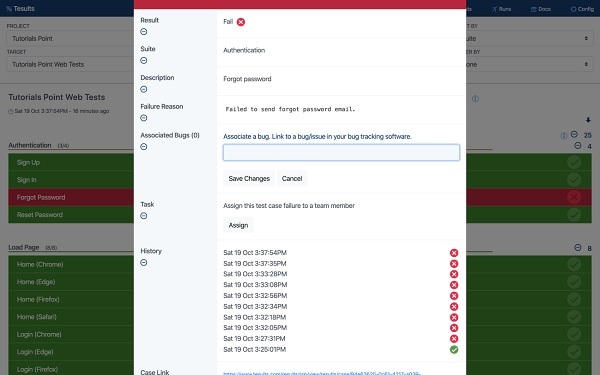Click fail icon for 3:33:08PM history run
The height and width of the screenshot is (375, 600).
pos(454,285)
